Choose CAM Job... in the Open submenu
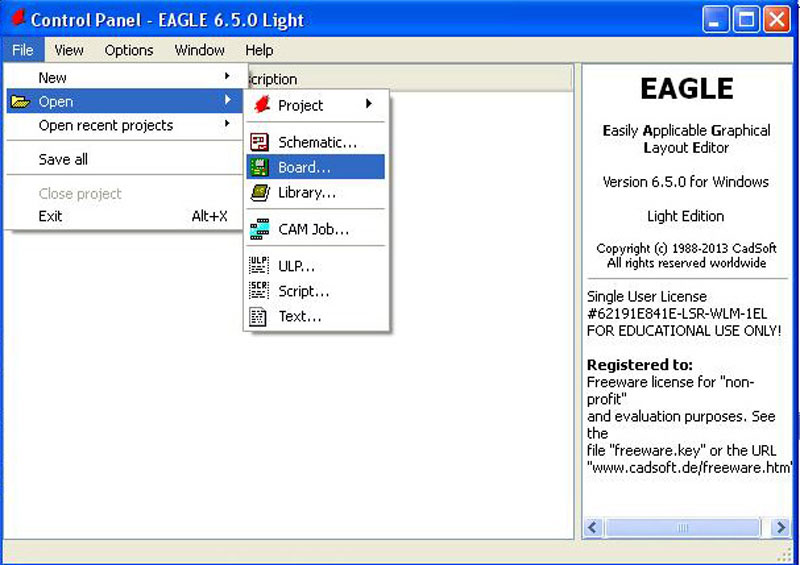 tap(316, 229)
